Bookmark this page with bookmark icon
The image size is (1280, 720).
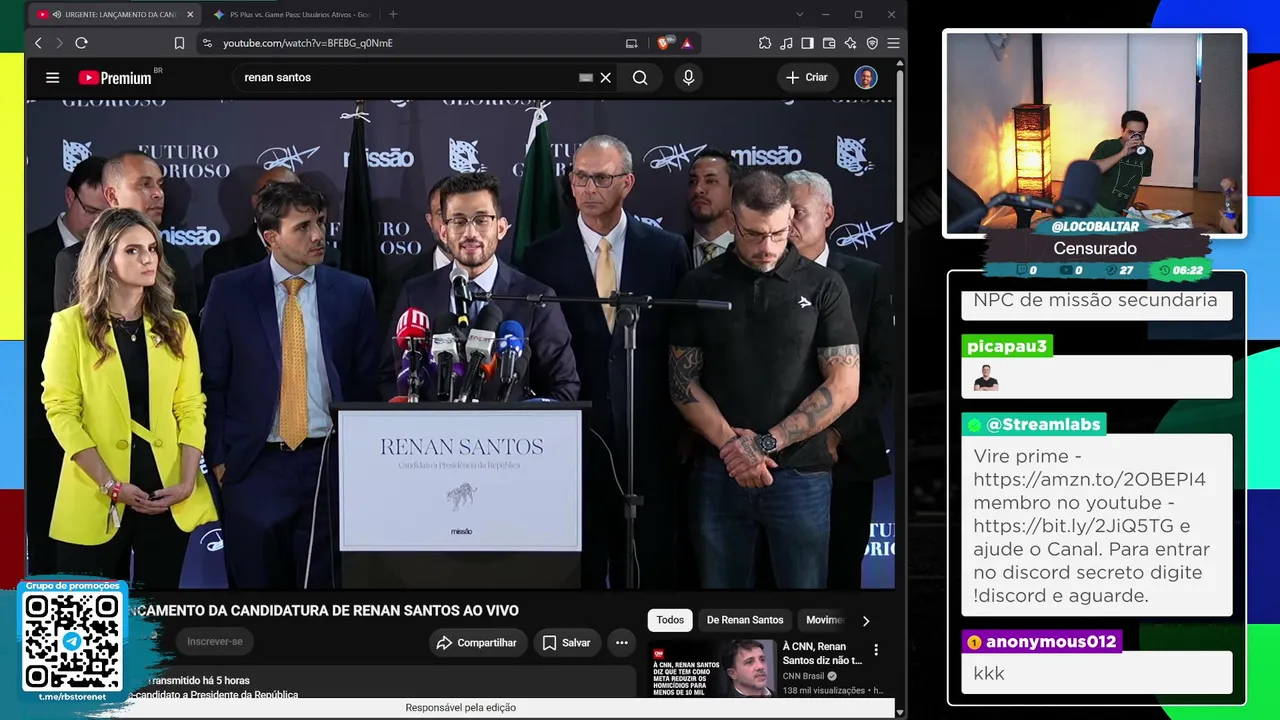pyautogui.click(x=179, y=43)
